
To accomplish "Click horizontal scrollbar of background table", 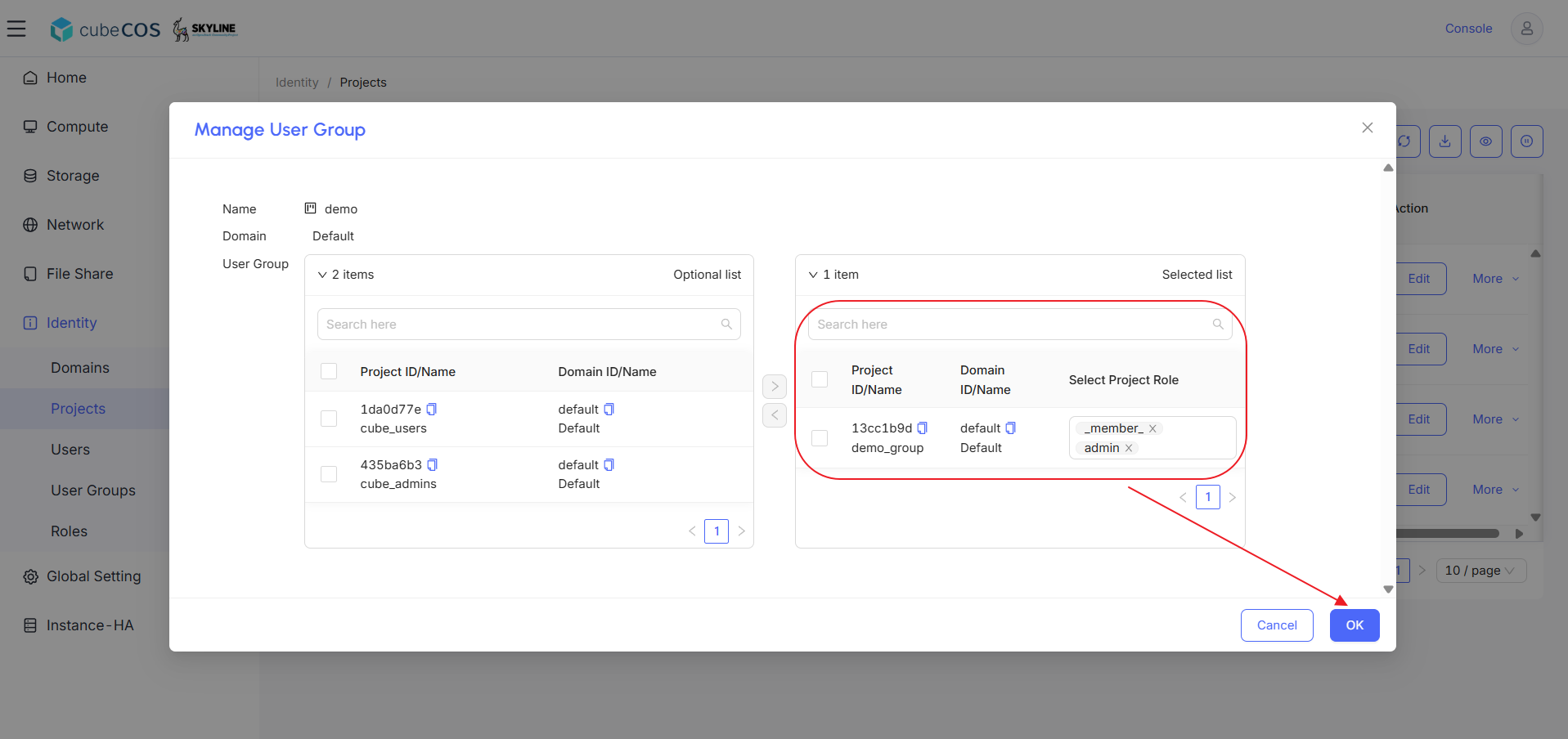I will pos(1448,534).
